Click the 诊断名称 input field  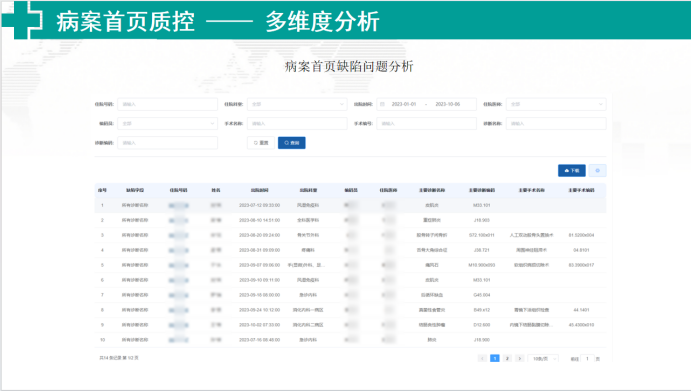(x=556, y=123)
